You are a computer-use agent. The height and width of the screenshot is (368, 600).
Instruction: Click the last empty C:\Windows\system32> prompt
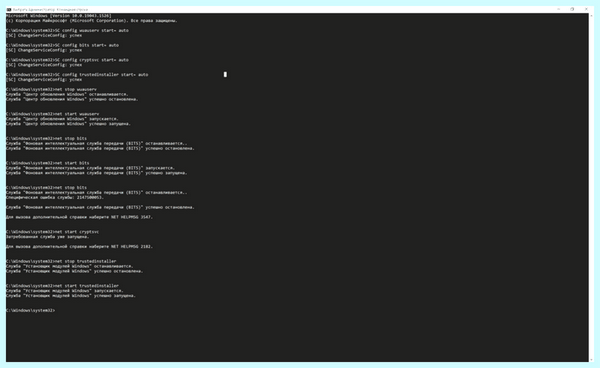[31, 311]
